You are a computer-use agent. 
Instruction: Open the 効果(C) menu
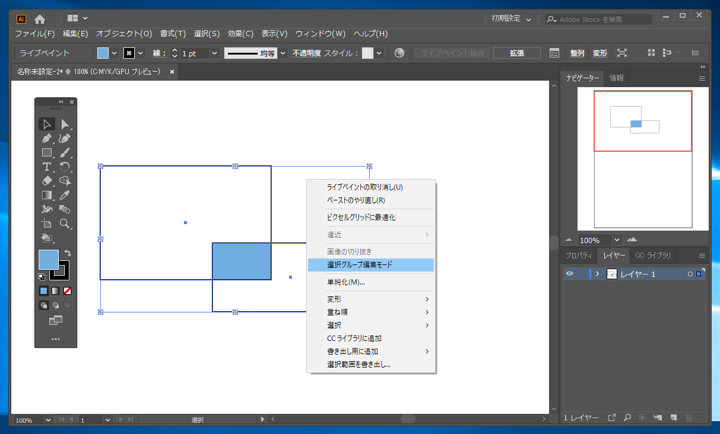click(240, 34)
